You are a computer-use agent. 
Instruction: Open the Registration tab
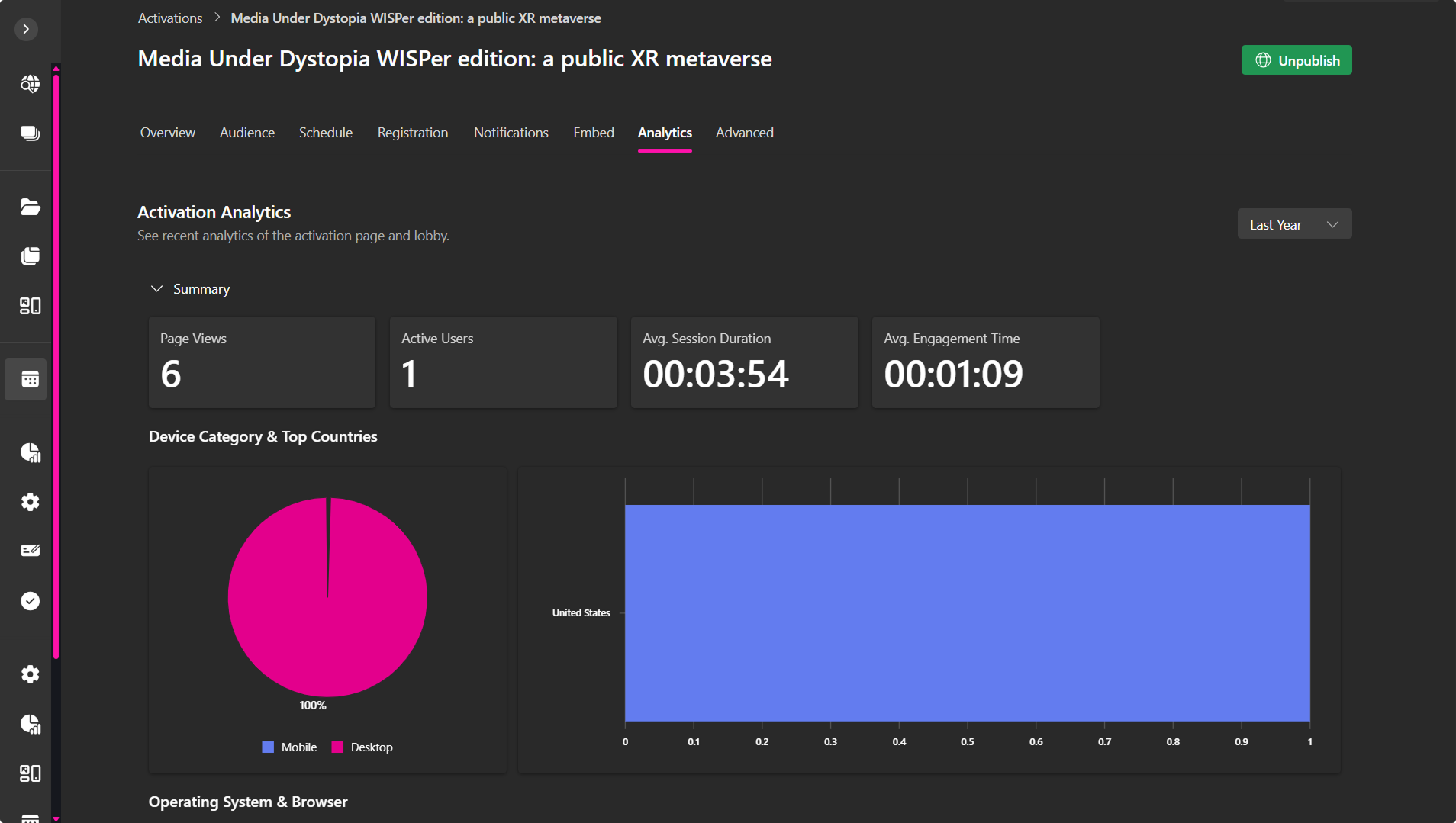(x=412, y=133)
